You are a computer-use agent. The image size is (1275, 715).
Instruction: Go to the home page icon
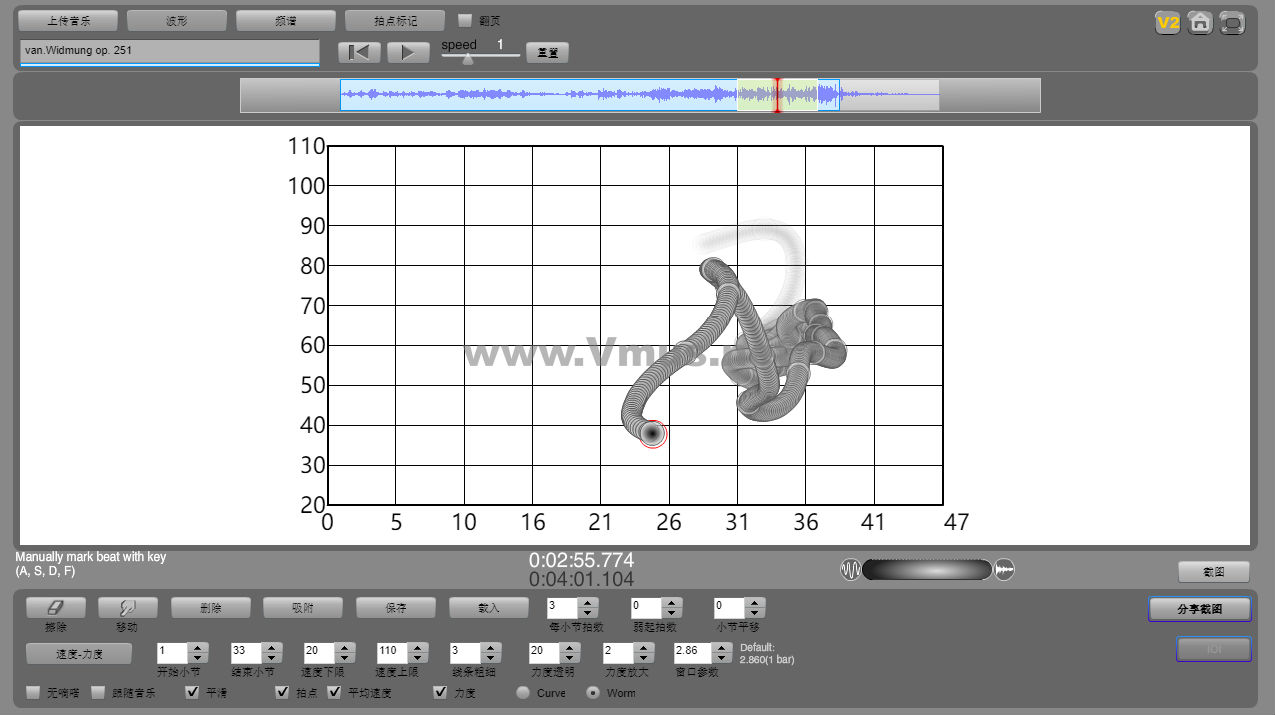click(x=1200, y=23)
